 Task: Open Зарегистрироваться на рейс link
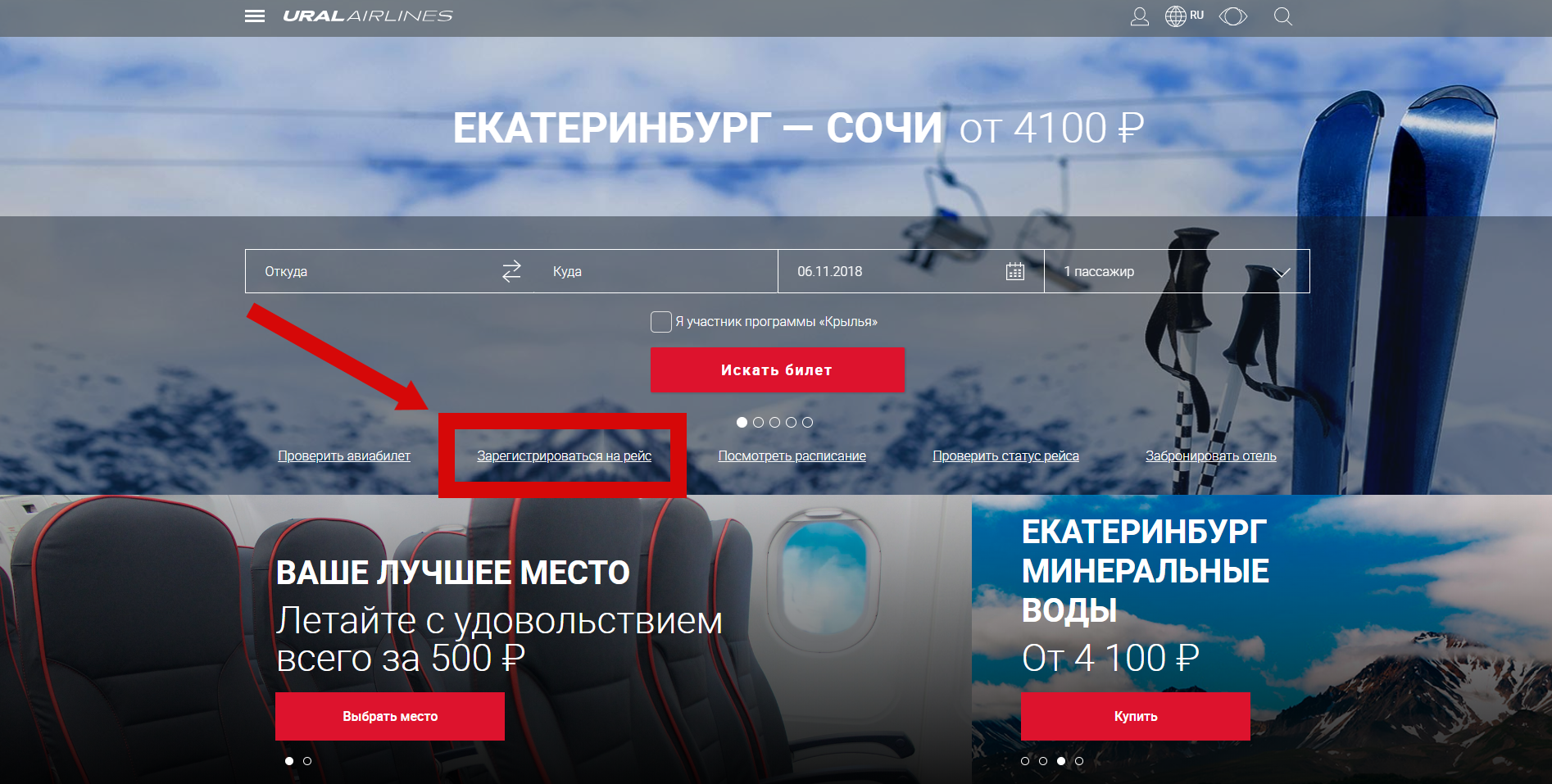click(x=565, y=456)
